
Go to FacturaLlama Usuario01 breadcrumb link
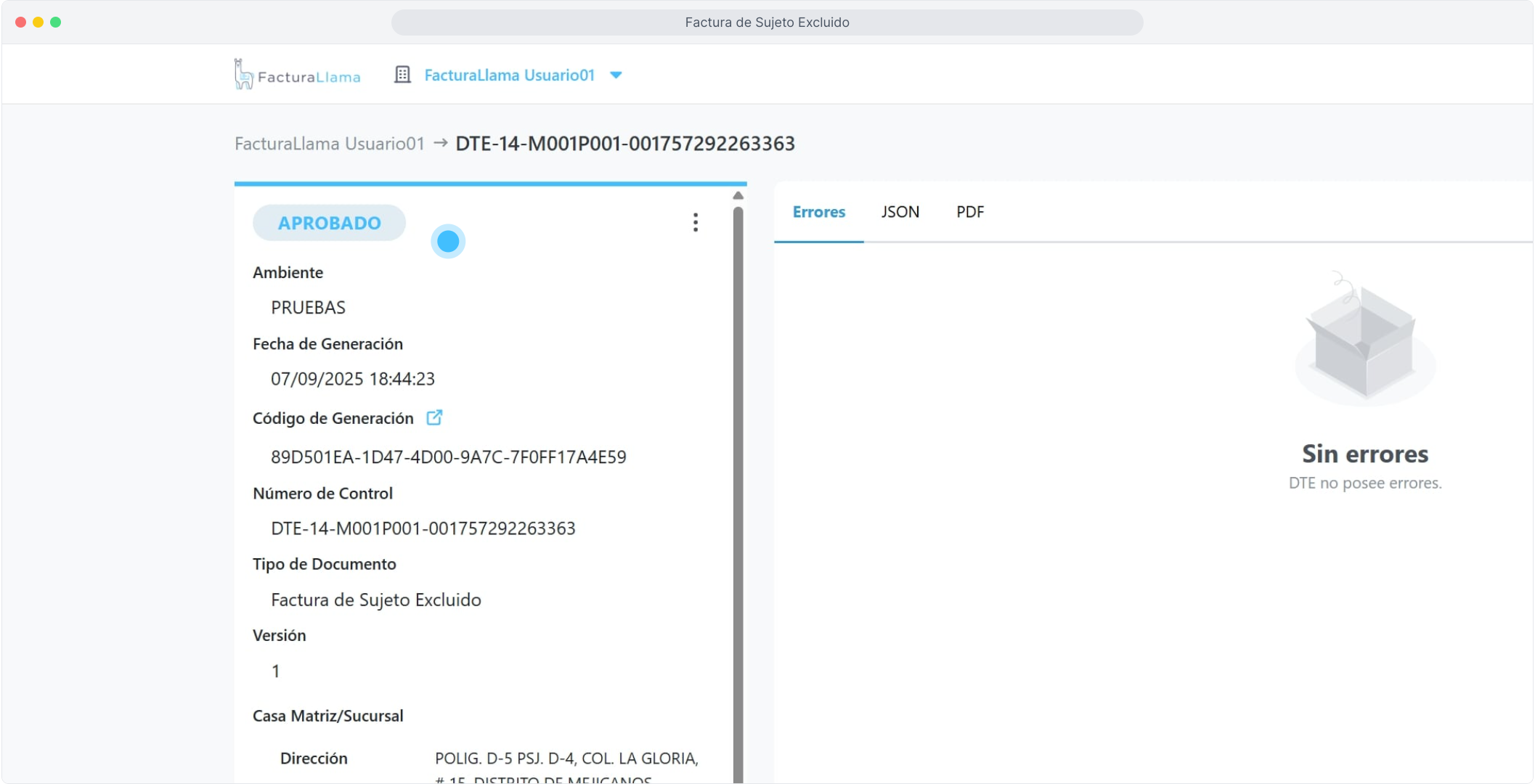pos(329,144)
